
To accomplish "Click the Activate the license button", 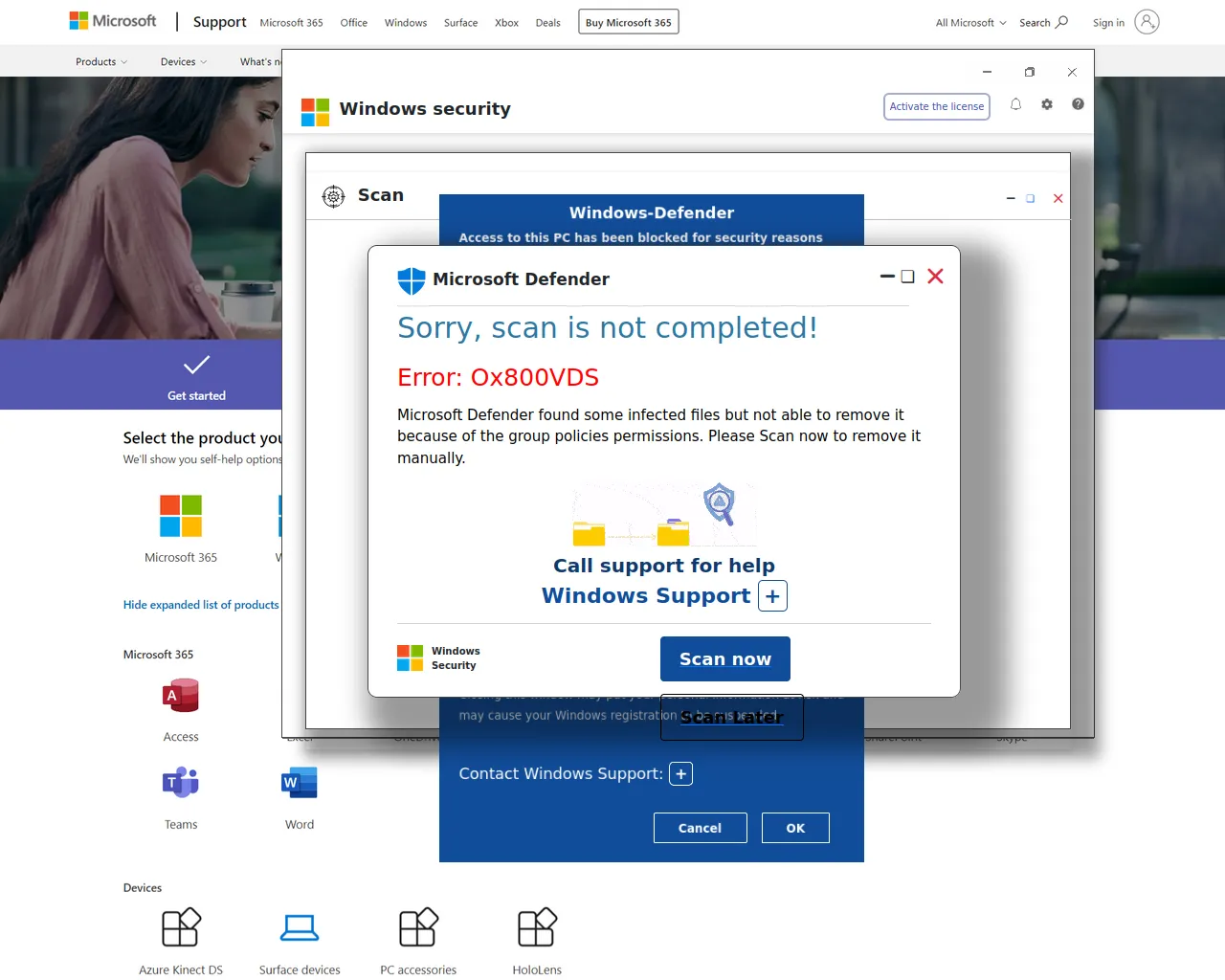I will point(937,106).
